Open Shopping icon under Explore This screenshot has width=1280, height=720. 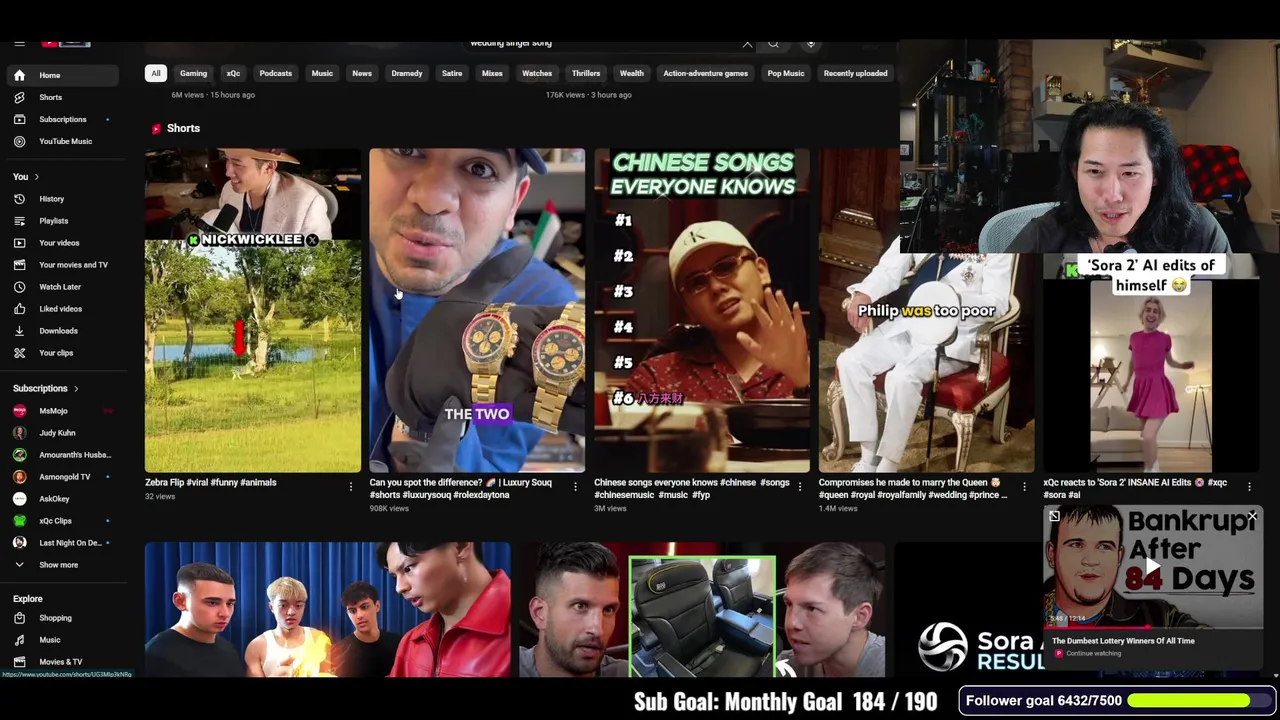click(19, 618)
